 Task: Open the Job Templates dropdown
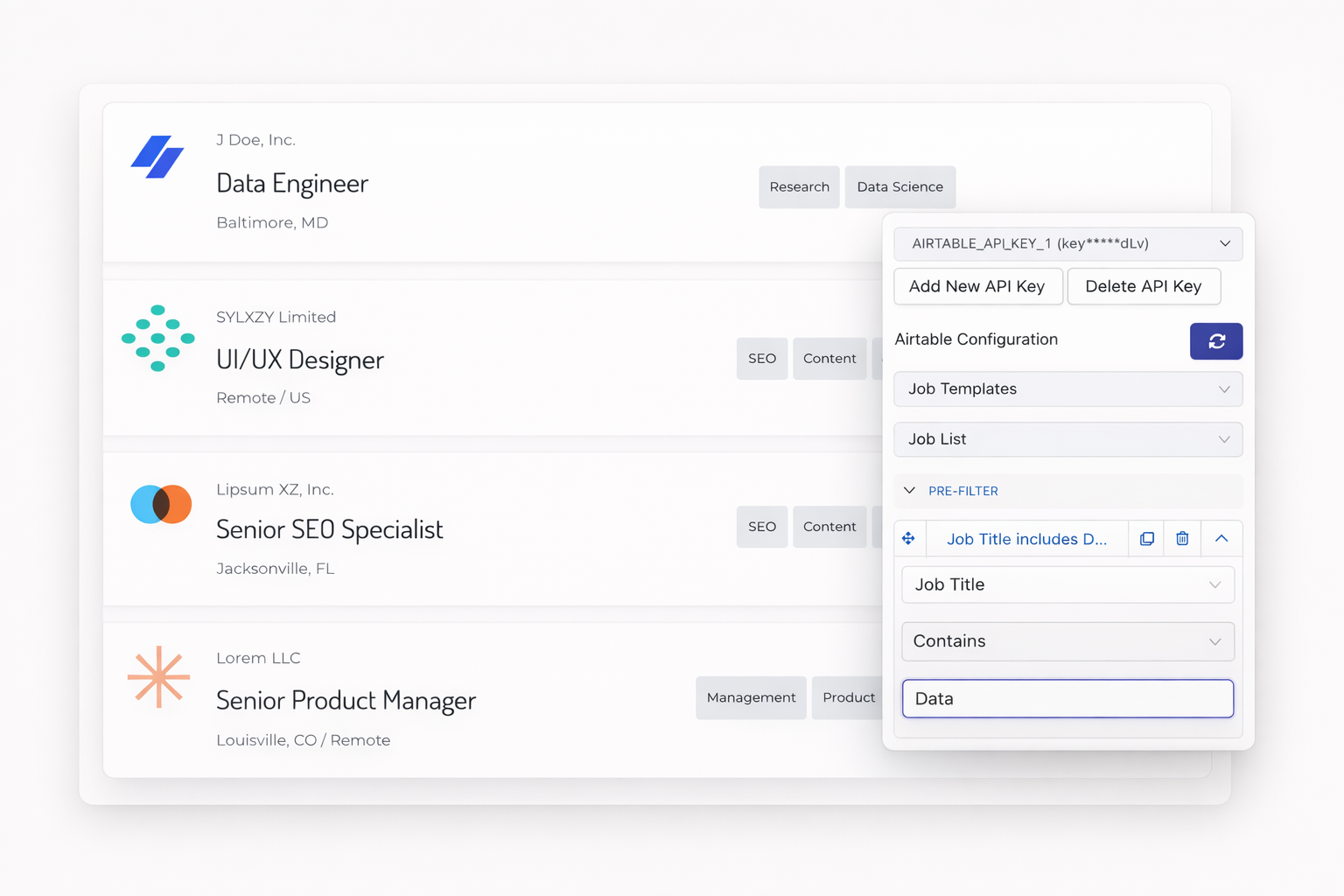1067,389
